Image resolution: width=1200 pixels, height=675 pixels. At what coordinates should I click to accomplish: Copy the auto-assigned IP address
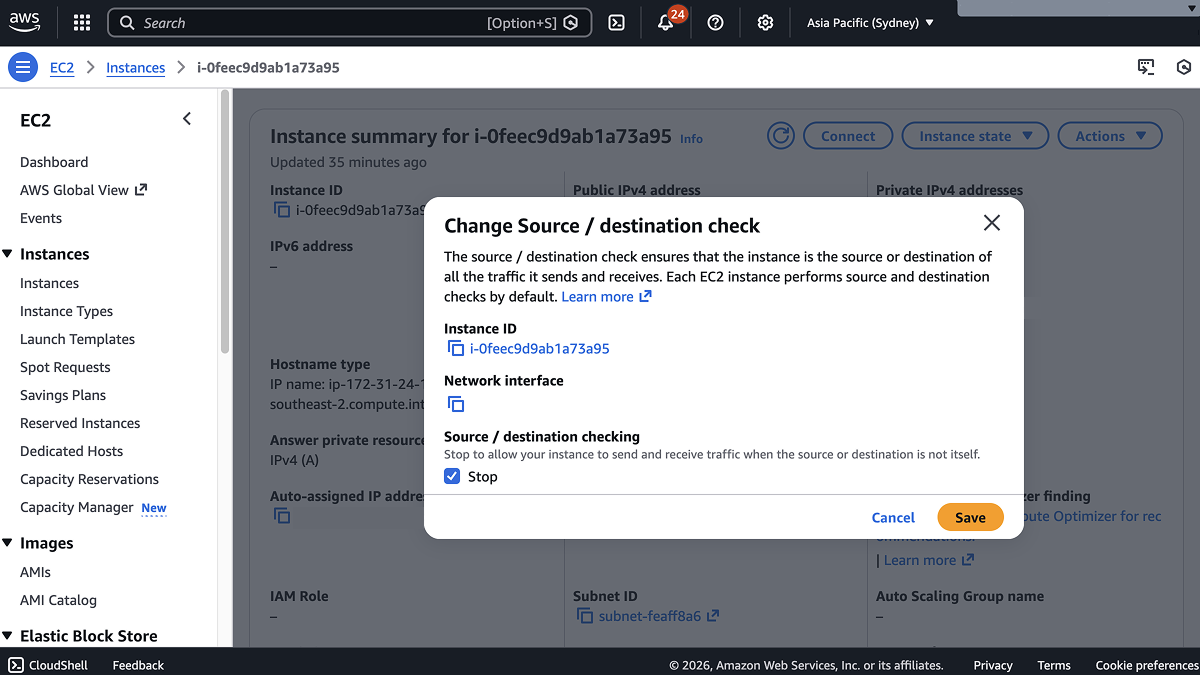[x=281, y=515]
